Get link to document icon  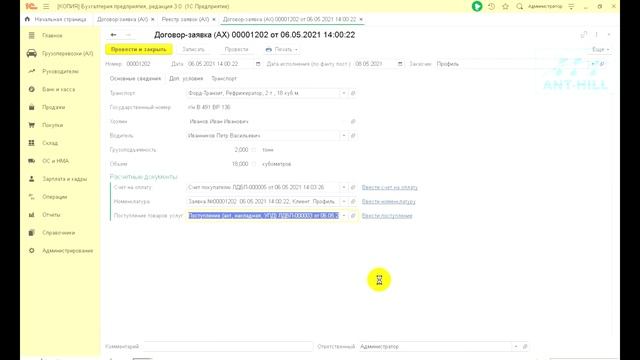click(x=584, y=35)
